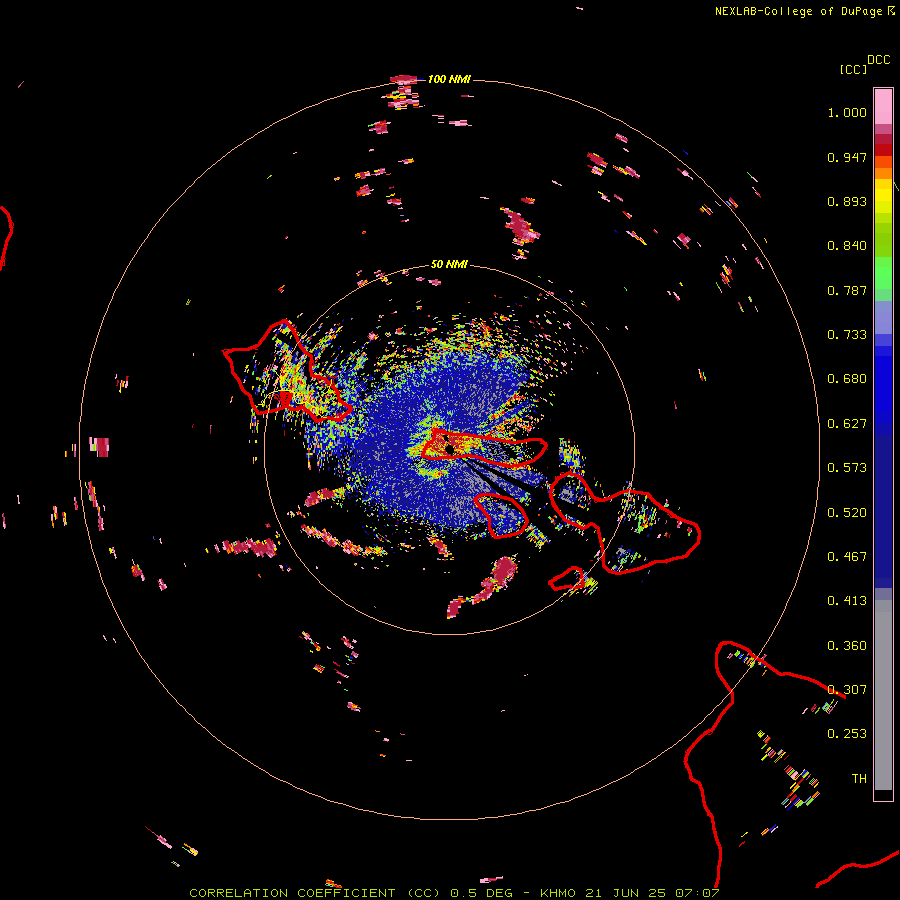
Task: Click the 0.840 legend value
Action: (x=847, y=246)
